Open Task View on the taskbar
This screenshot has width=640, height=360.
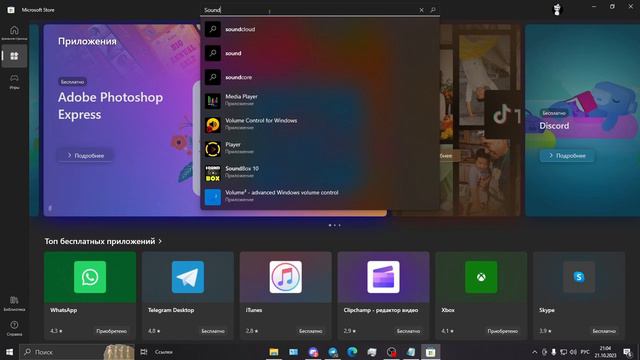pos(144,352)
